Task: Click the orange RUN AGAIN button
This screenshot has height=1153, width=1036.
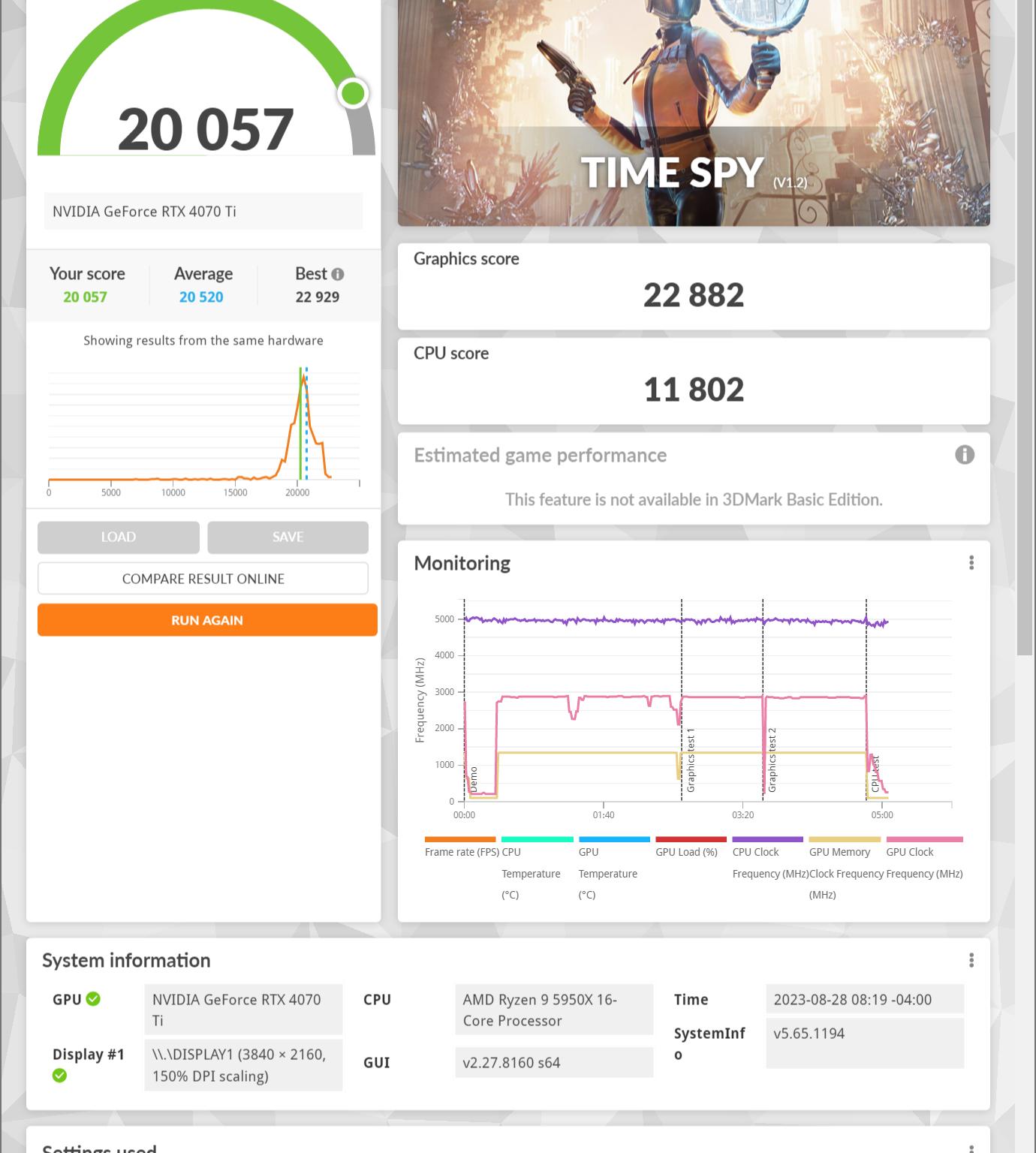Action: click(207, 620)
